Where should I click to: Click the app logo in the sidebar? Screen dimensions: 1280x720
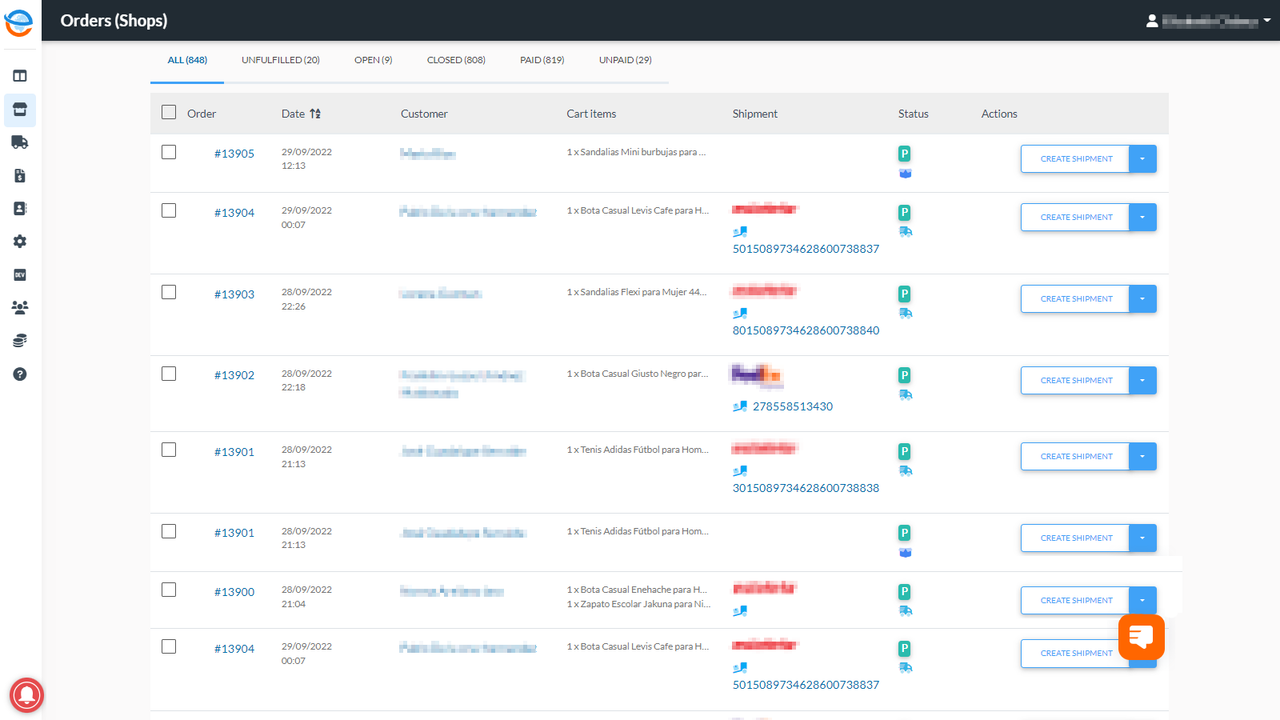[x=19, y=21]
